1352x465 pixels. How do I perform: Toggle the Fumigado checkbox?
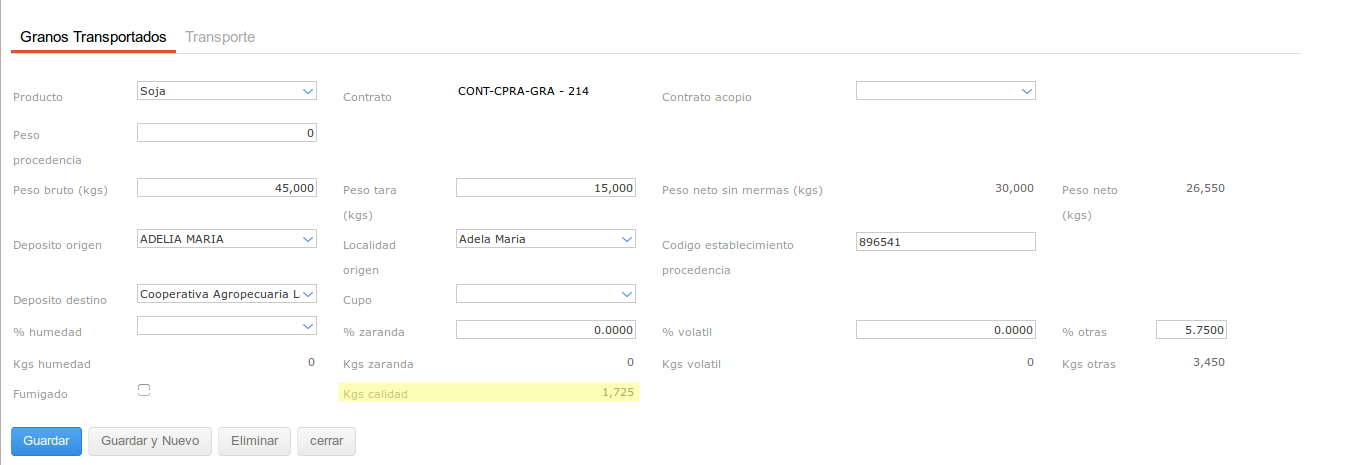pyautogui.click(x=144, y=390)
